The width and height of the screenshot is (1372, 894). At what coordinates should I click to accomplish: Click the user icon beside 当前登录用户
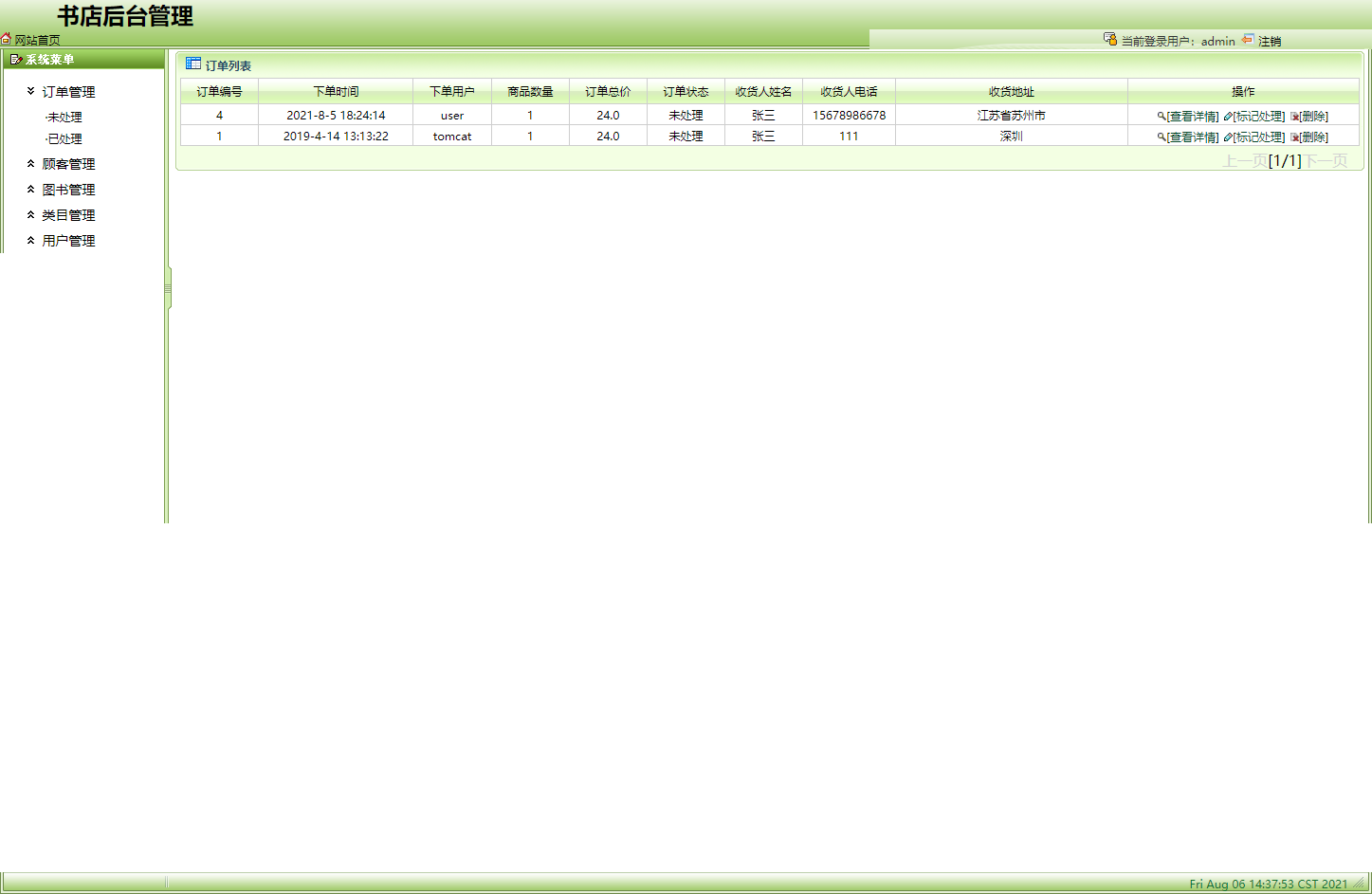click(x=1110, y=39)
